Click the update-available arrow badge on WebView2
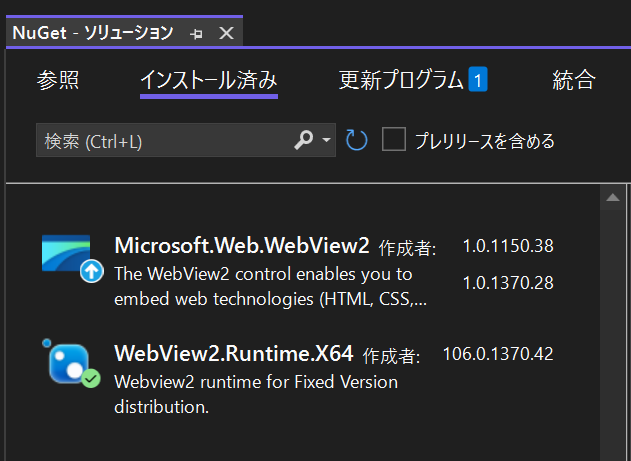 (x=91, y=271)
